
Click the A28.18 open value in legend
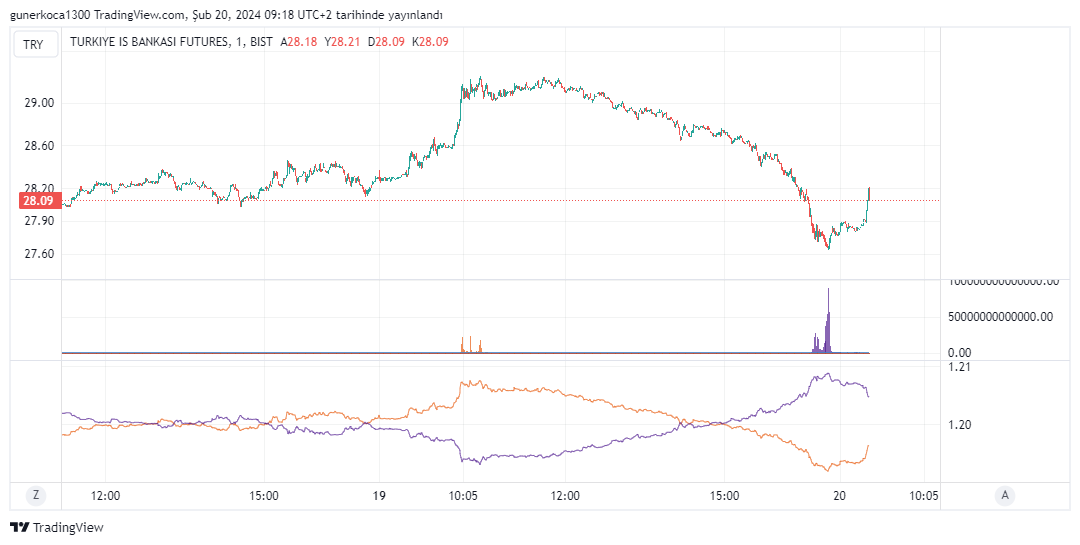click(298, 42)
